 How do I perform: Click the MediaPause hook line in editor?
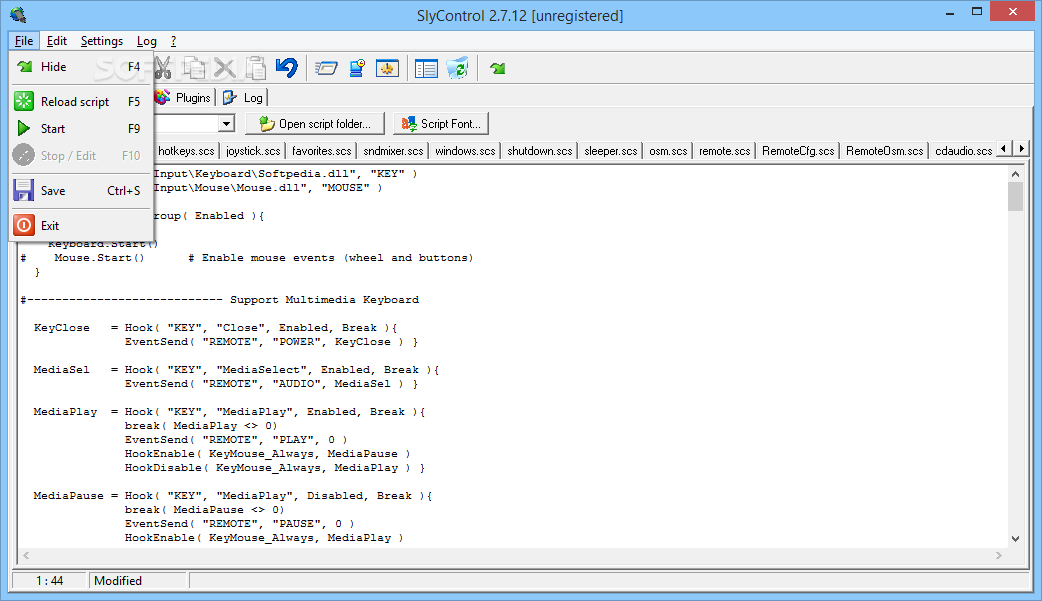(233, 496)
